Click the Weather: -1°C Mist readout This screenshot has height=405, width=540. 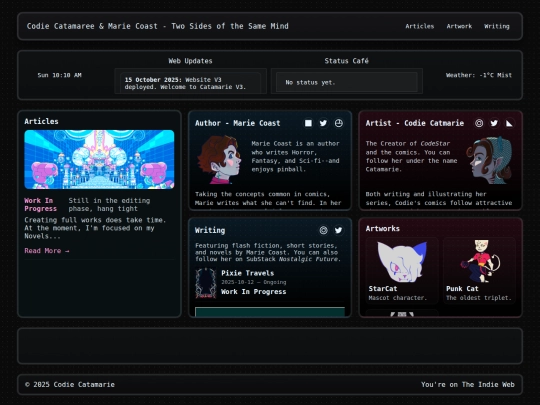479,75
